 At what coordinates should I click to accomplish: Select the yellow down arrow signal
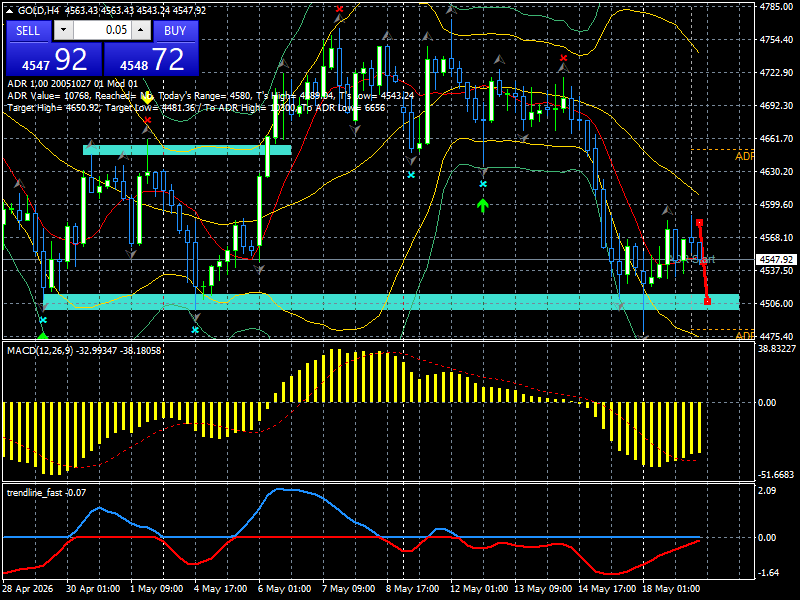pyautogui.click(x=147, y=96)
